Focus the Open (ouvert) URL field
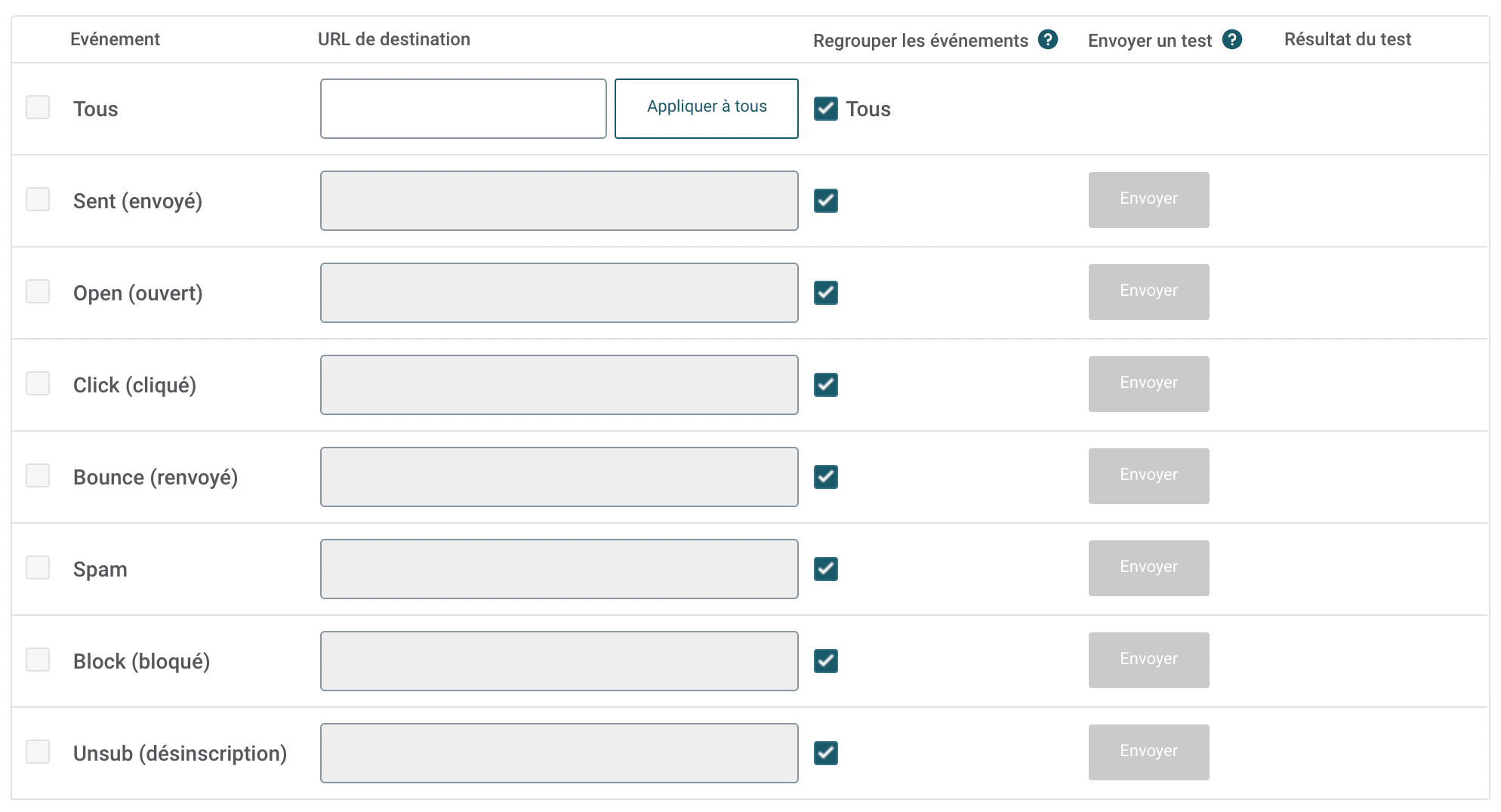1501x812 pixels. [x=559, y=293]
